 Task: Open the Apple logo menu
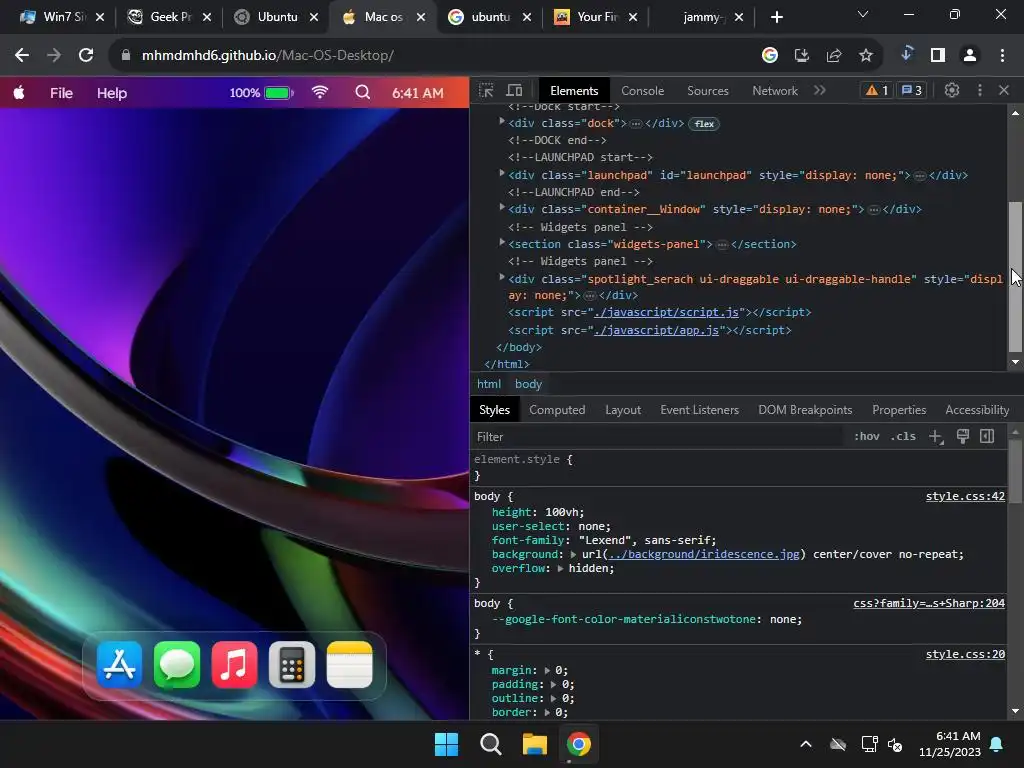click(x=19, y=93)
